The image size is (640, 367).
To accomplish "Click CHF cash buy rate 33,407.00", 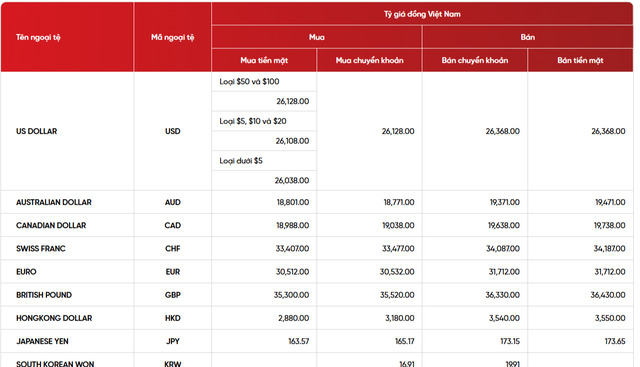I will 292,249.
